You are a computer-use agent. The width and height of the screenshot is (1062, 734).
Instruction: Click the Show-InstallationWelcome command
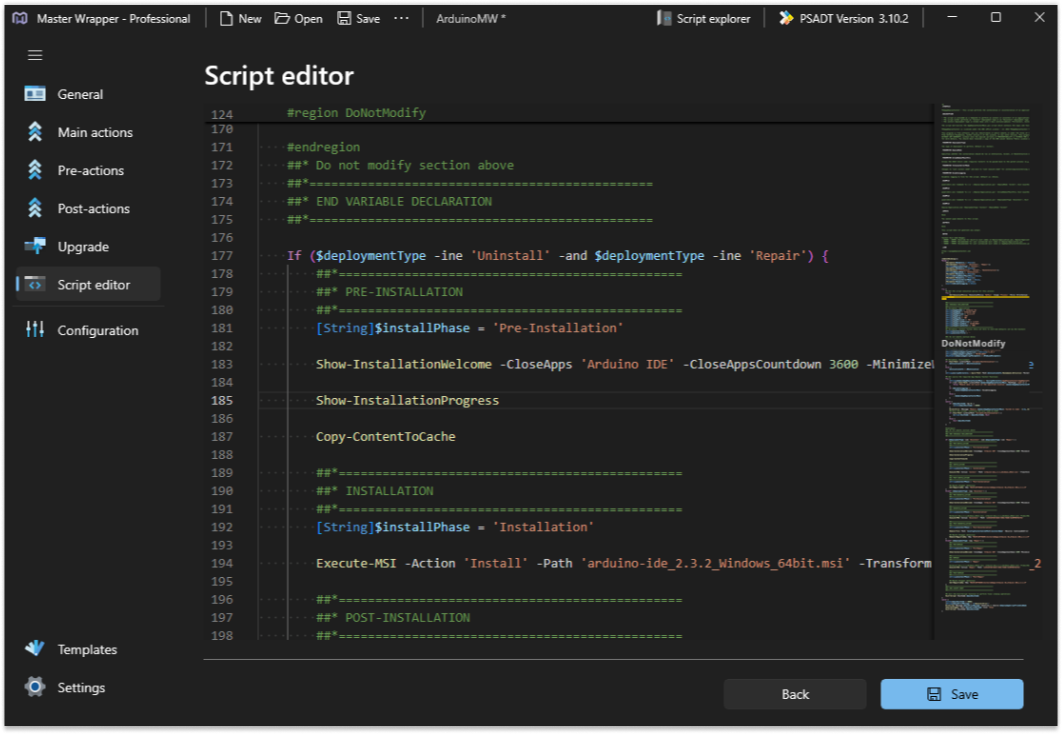coord(404,365)
